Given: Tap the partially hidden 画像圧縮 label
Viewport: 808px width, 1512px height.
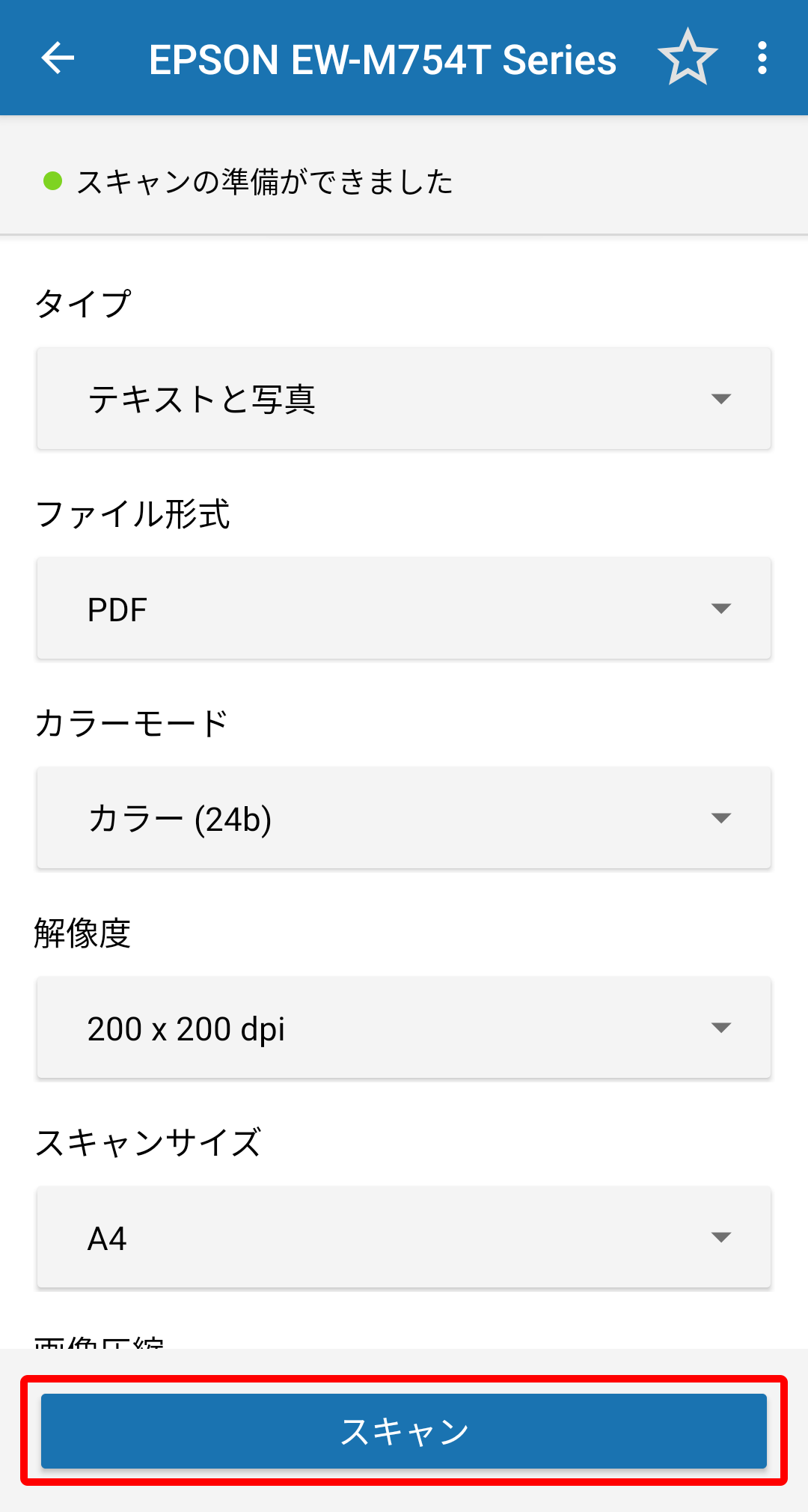Looking at the screenshot, I should tap(100, 1343).
